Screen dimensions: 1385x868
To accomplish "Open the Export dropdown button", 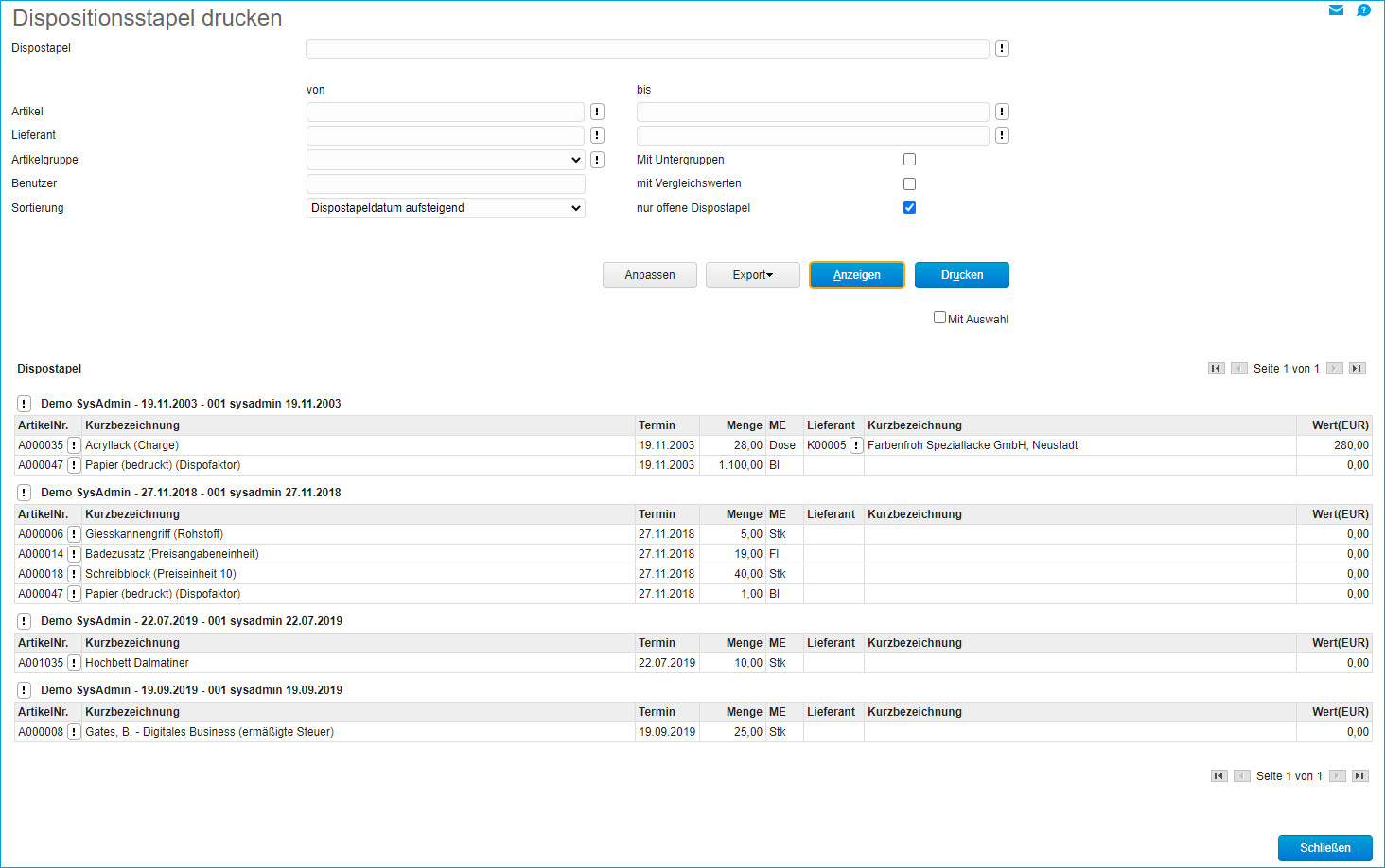I will (x=753, y=275).
